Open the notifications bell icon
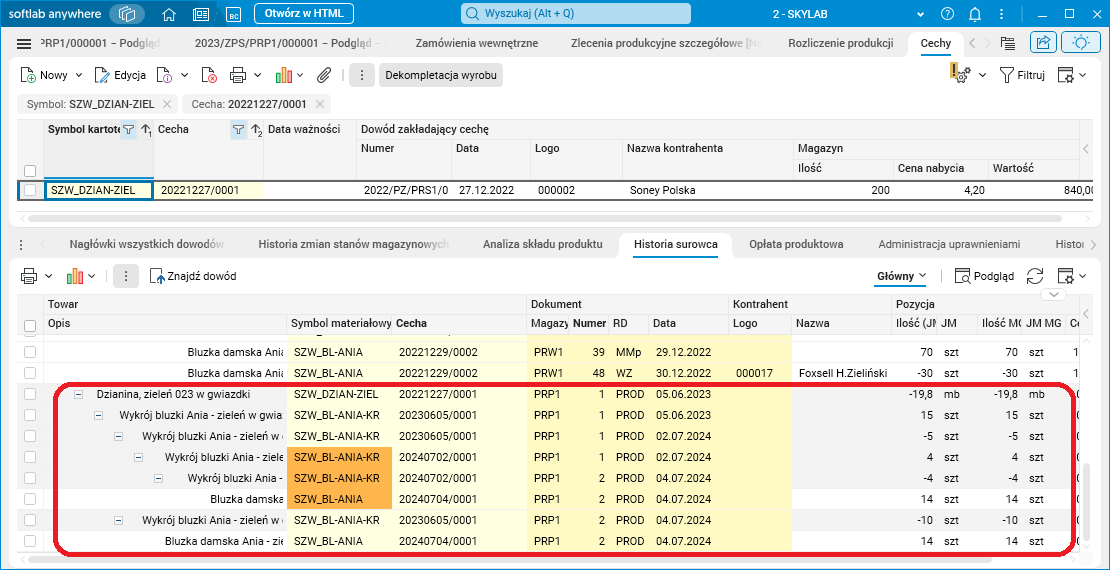The image size is (1110, 570). pos(974,15)
